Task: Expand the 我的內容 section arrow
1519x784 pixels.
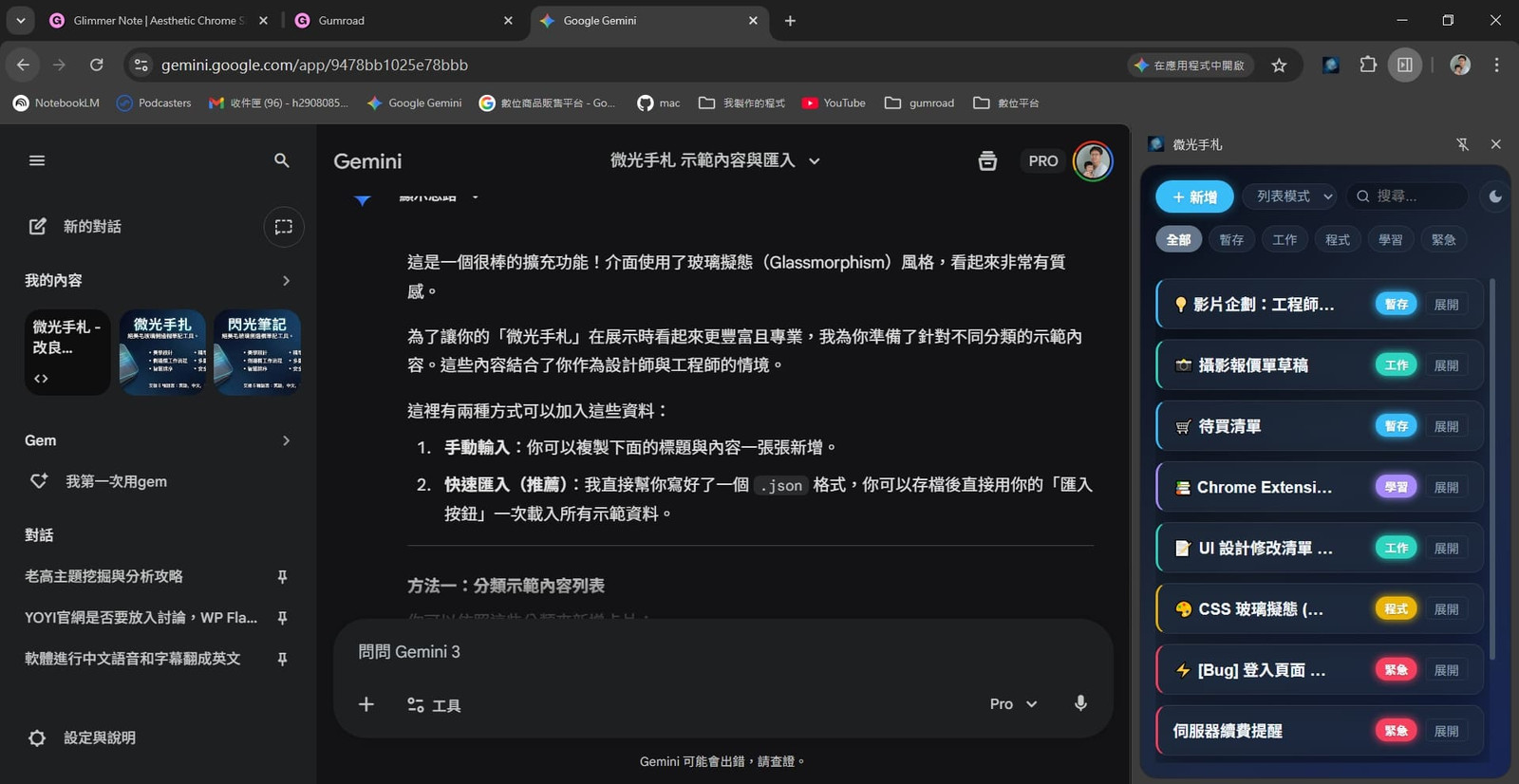Action: (286, 281)
